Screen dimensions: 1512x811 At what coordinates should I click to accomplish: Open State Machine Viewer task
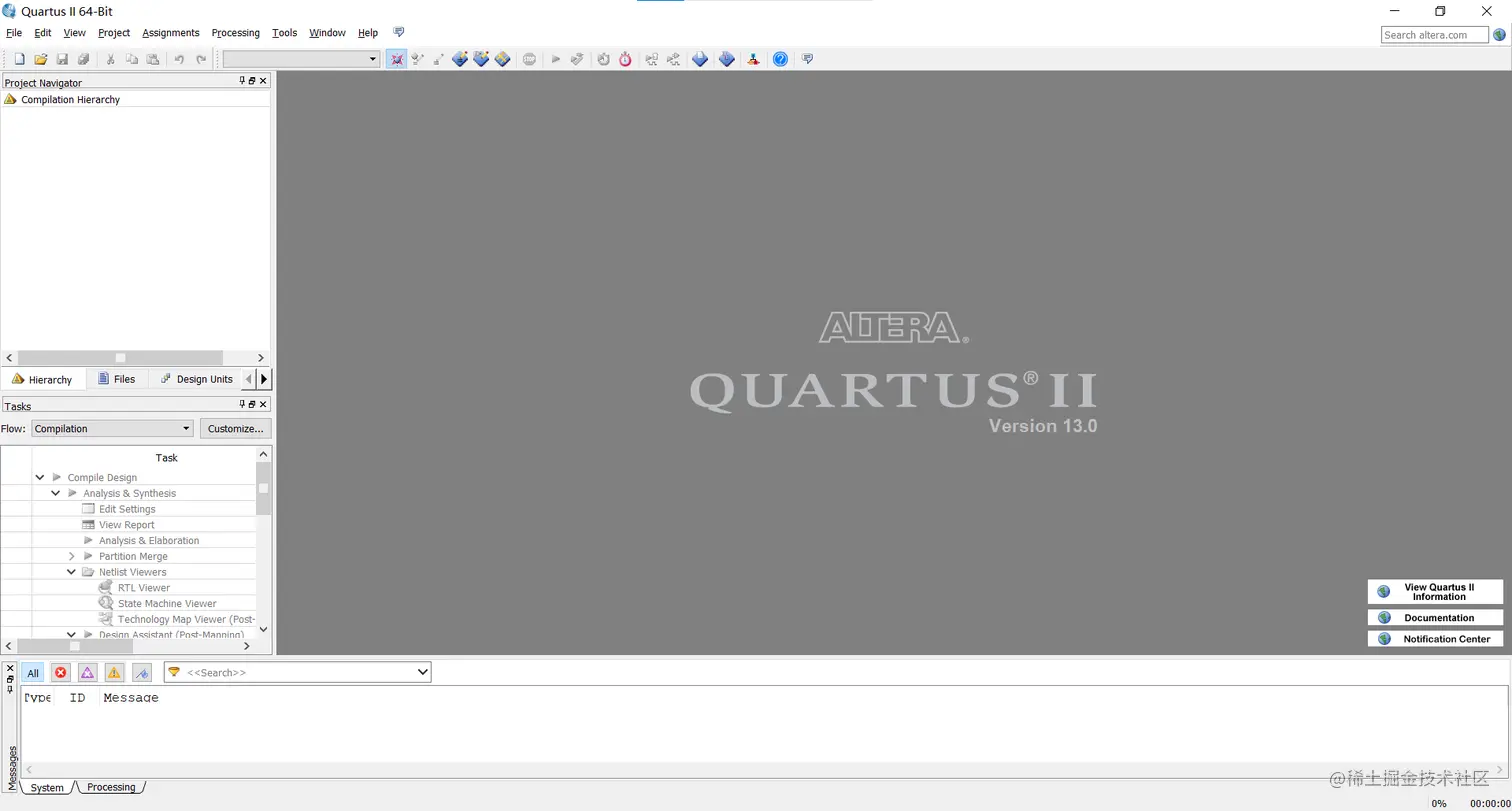(167, 604)
